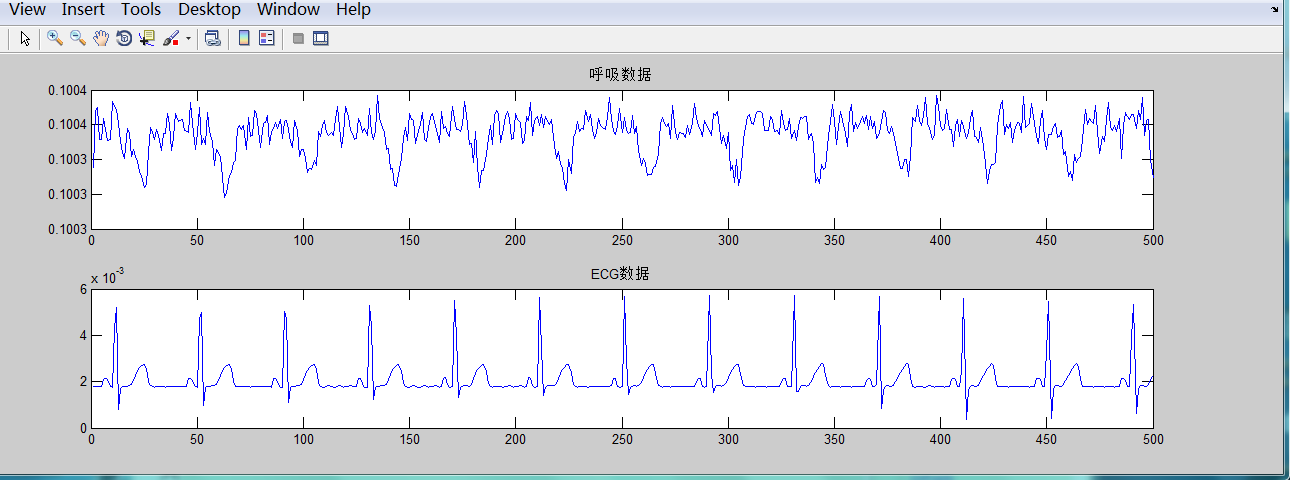Screen dimensions: 1290x480
Task: Open the Help menu
Action: click(x=353, y=10)
